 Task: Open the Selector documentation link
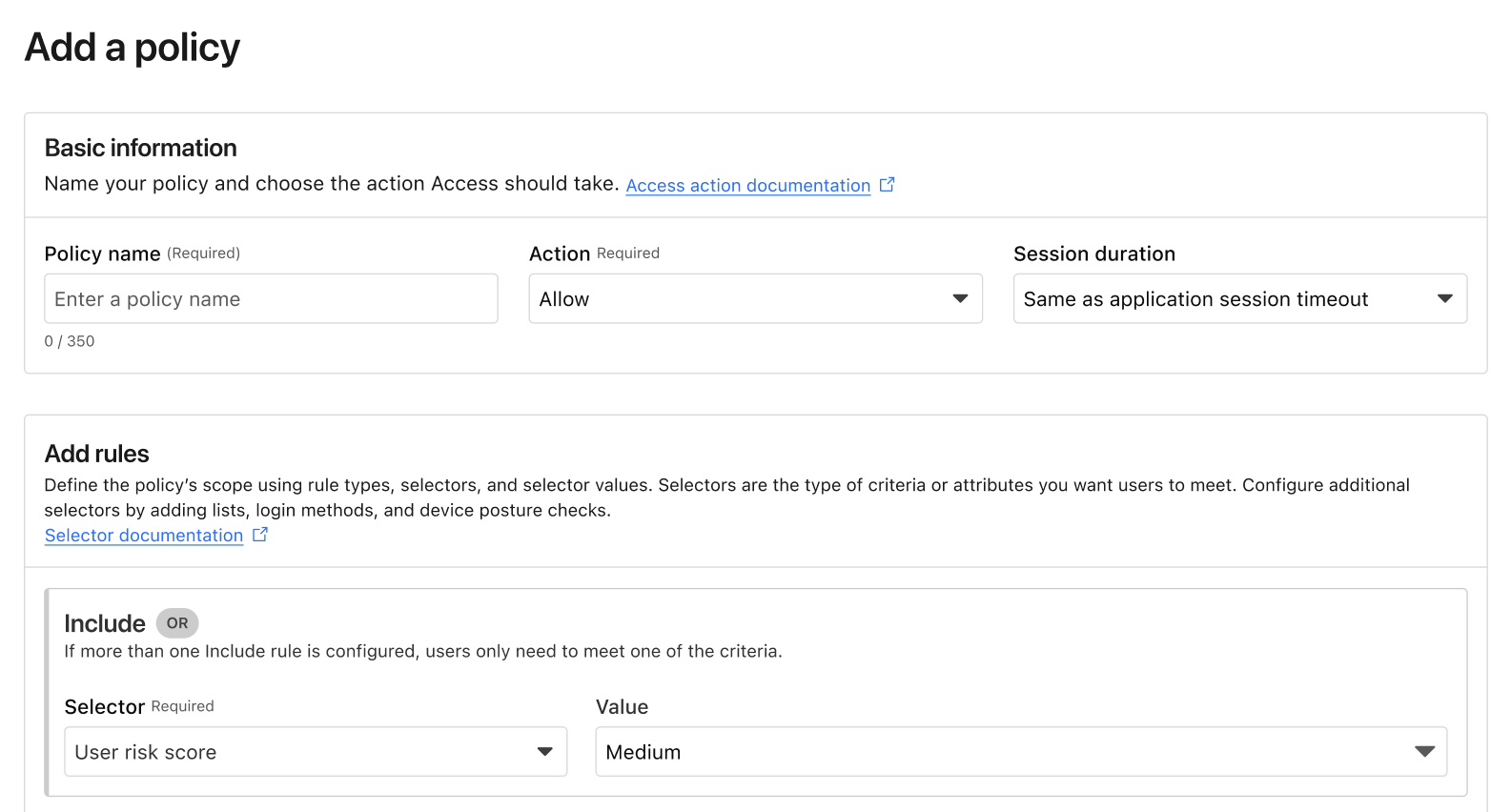(x=144, y=536)
